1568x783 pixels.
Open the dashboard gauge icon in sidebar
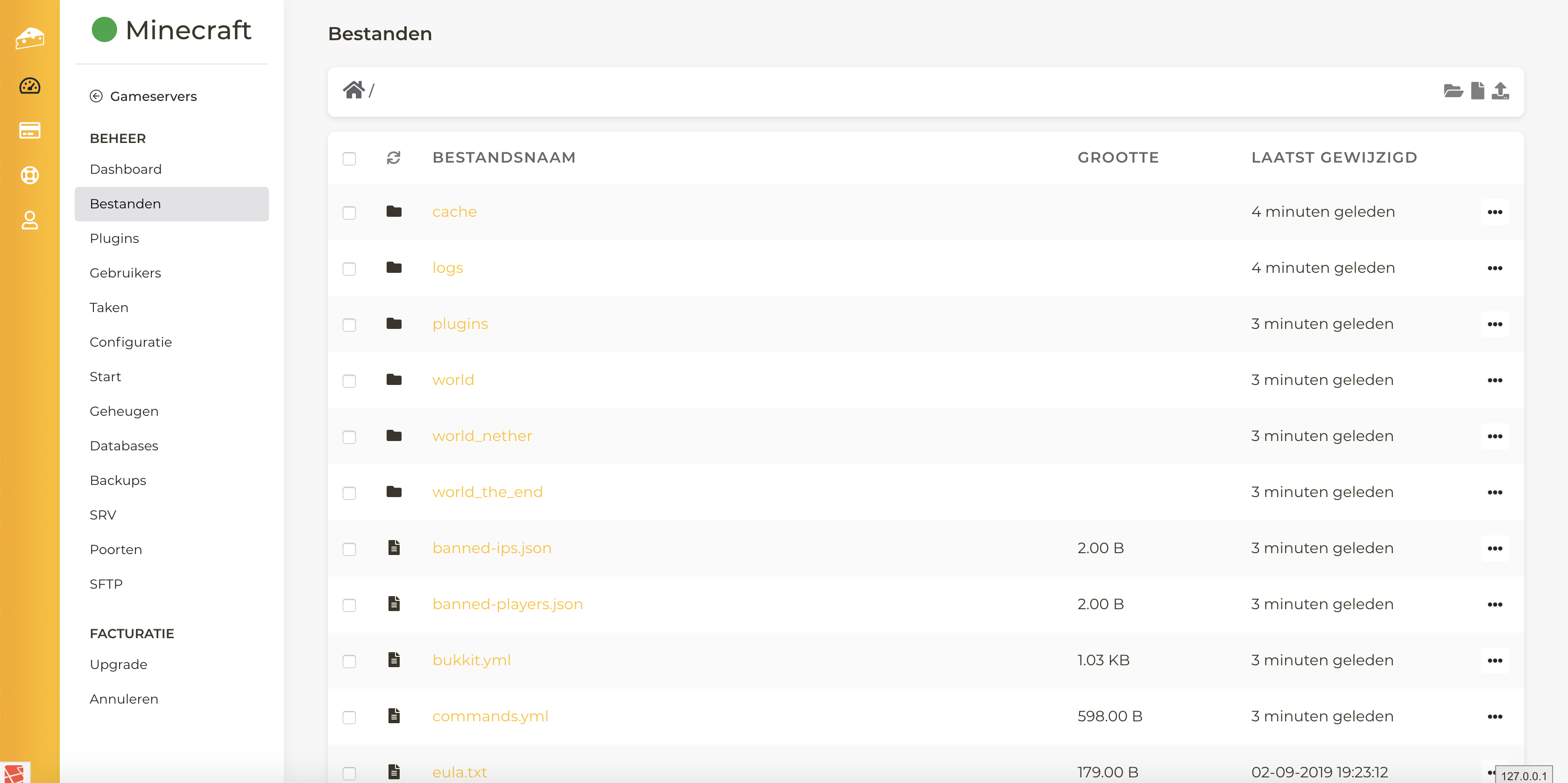point(29,86)
